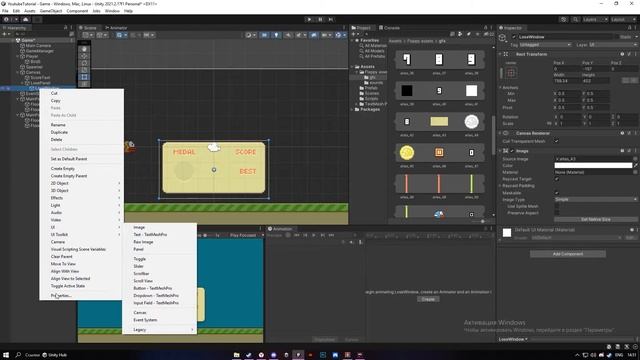Screen dimensions: 640x360
Task: Select the yellow coin sprite thumbnail
Action: tap(407, 153)
